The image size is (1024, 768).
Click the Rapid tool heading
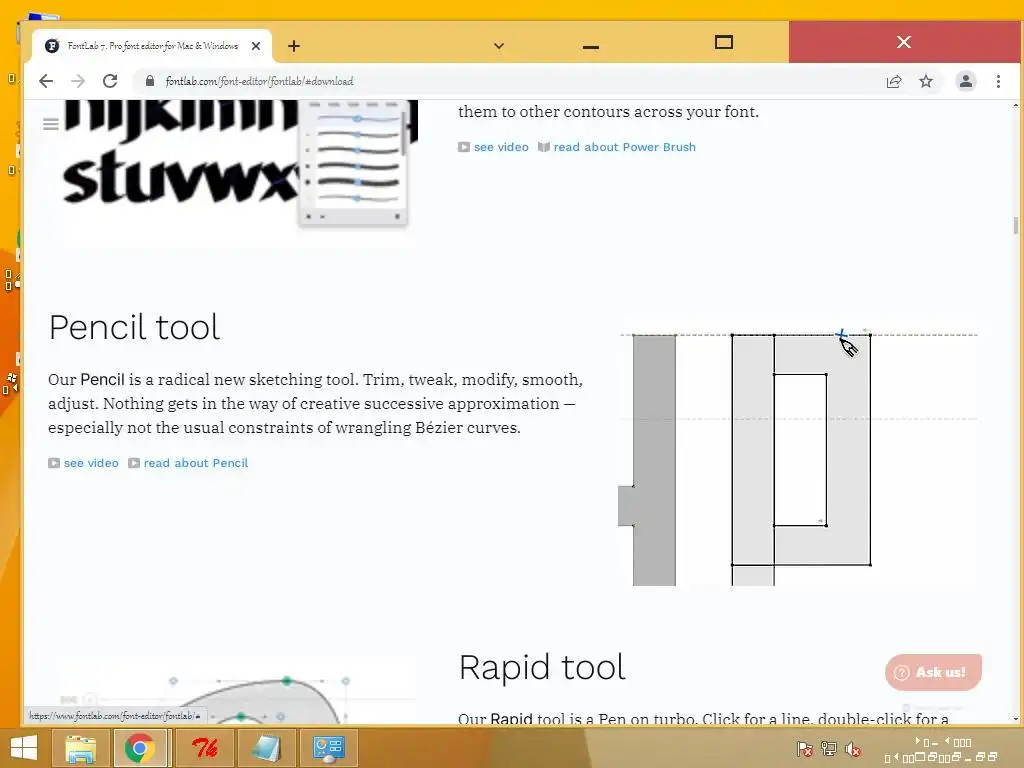[542, 667]
